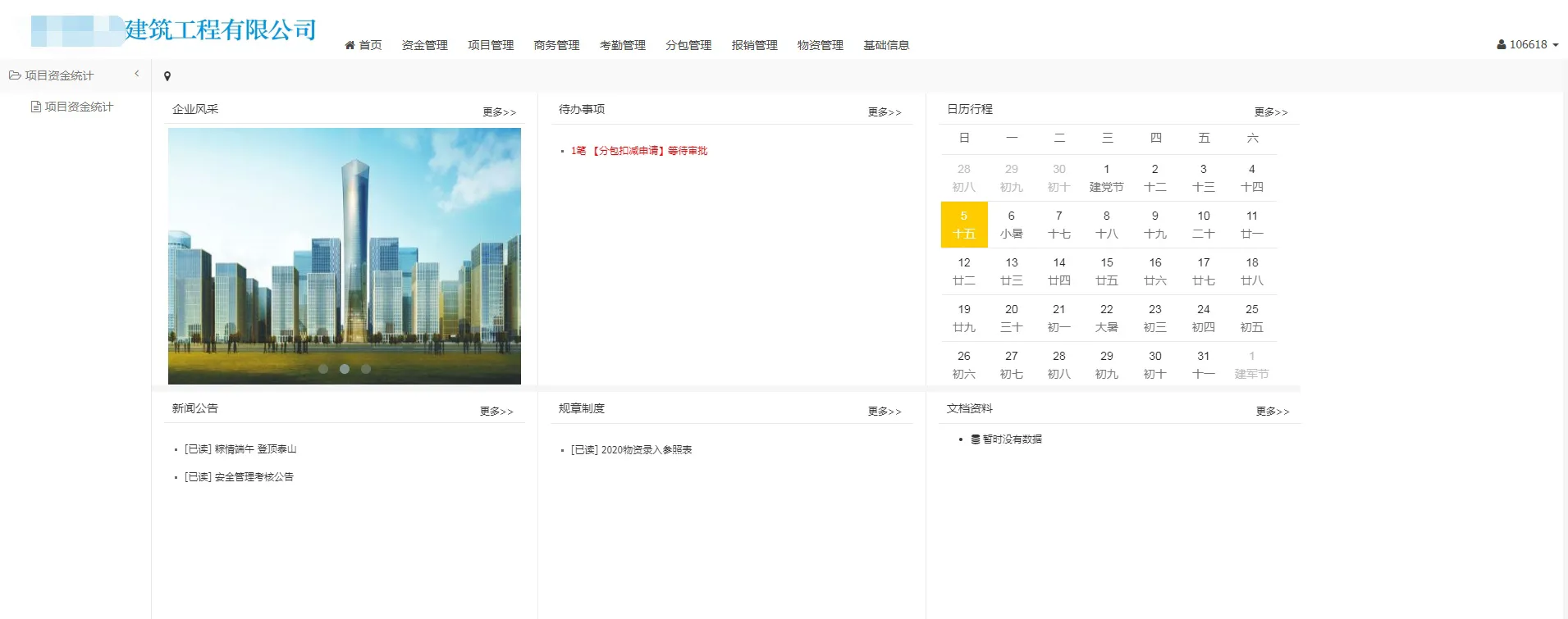Select the first carousel dot indicator
Image resolution: width=1568 pixels, height=619 pixels.
coord(323,369)
